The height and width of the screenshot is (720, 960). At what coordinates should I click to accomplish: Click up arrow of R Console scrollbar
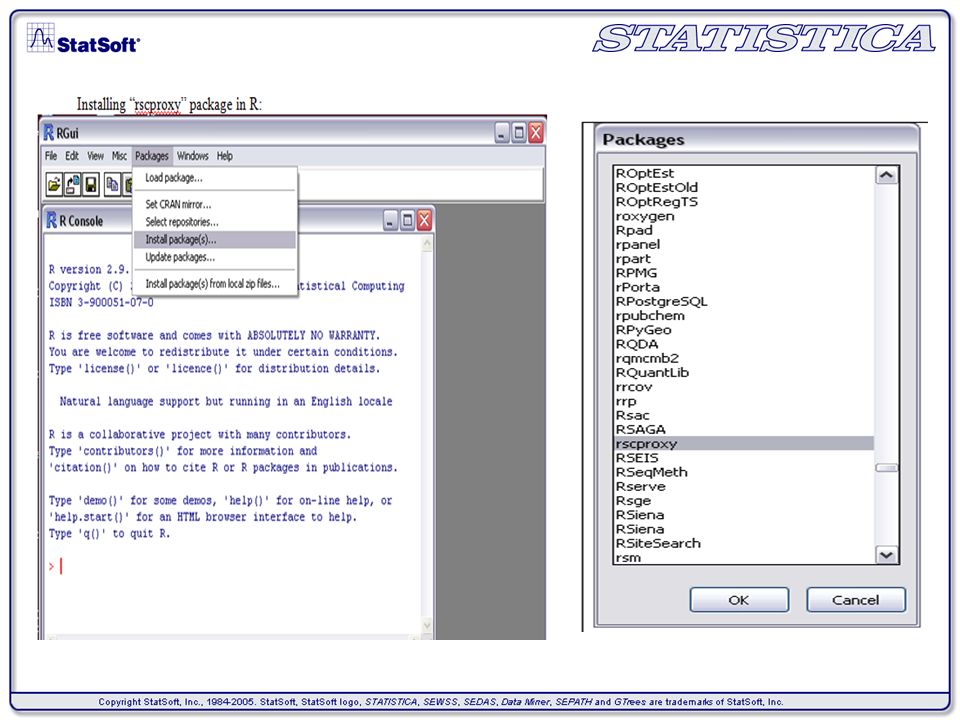point(427,244)
